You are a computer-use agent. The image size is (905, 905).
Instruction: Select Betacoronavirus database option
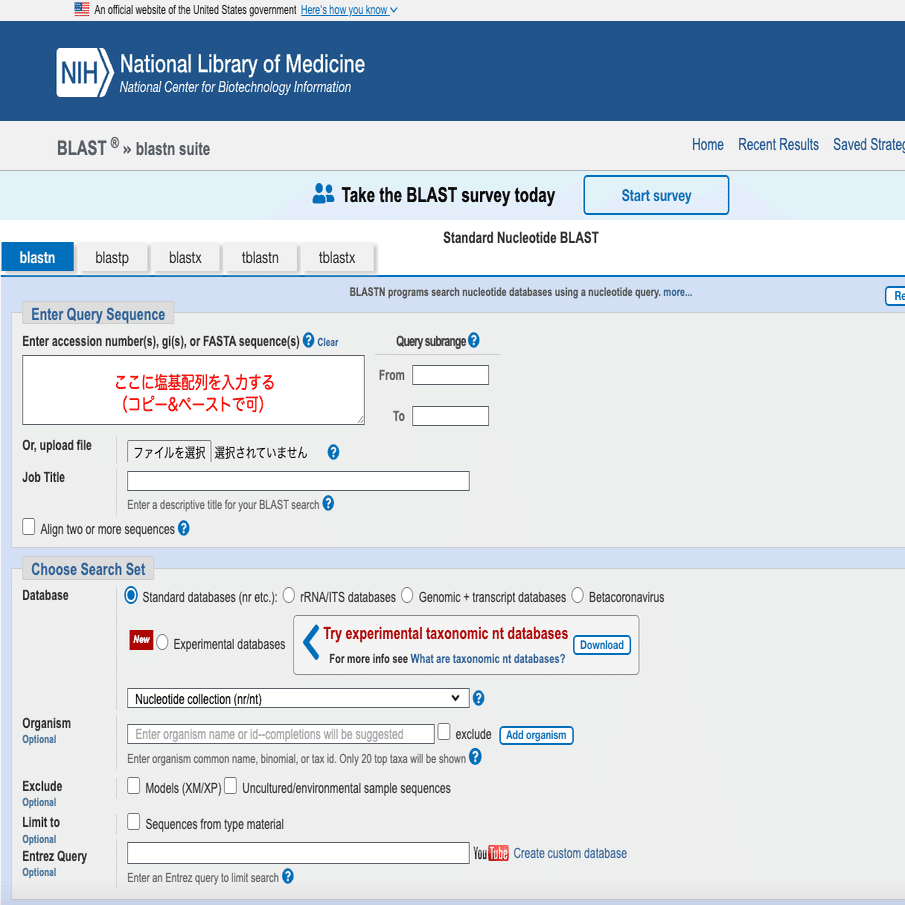[x=577, y=595]
